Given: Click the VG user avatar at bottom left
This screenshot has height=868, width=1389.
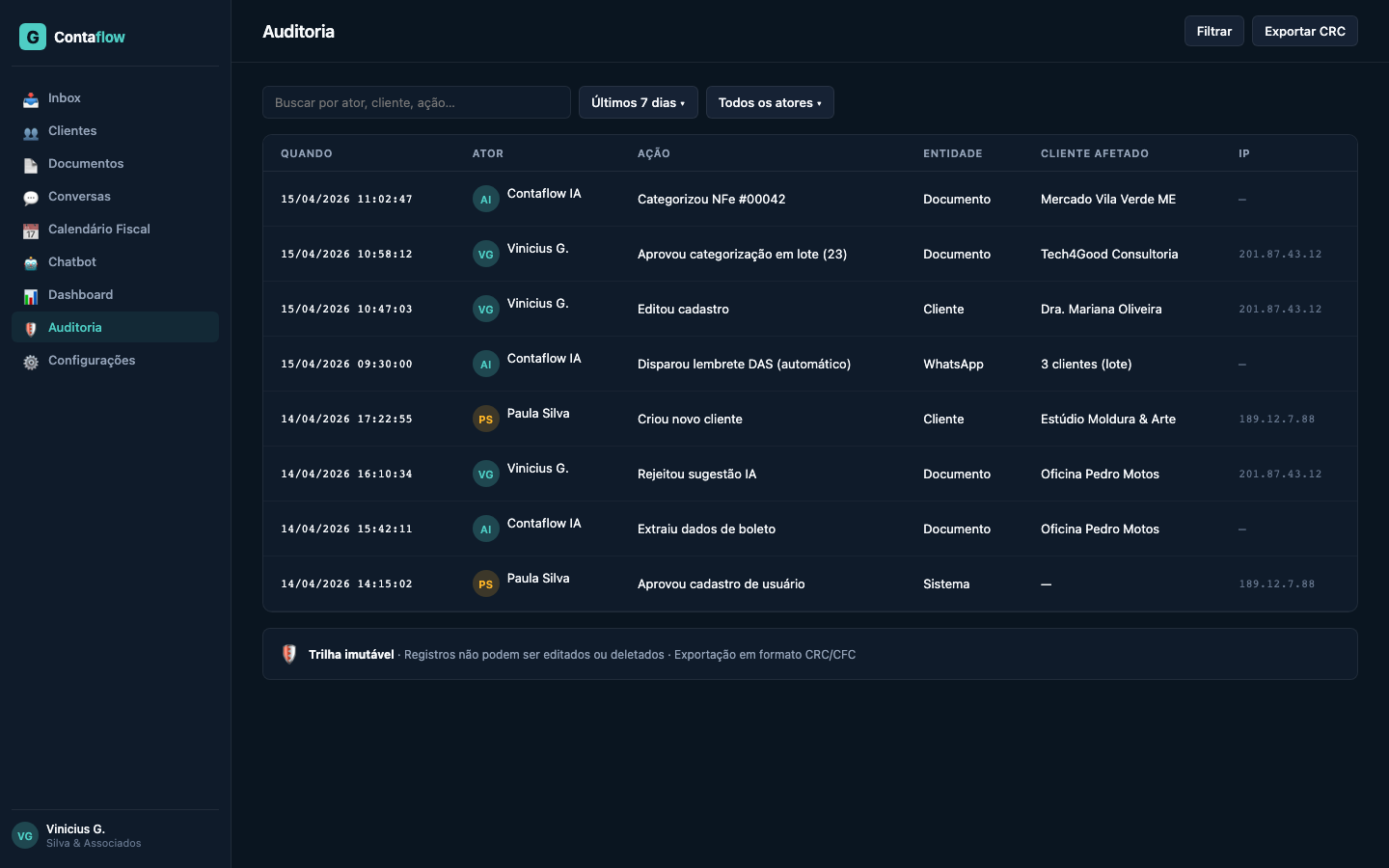Looking at the screenshot, I should point(25,836).
